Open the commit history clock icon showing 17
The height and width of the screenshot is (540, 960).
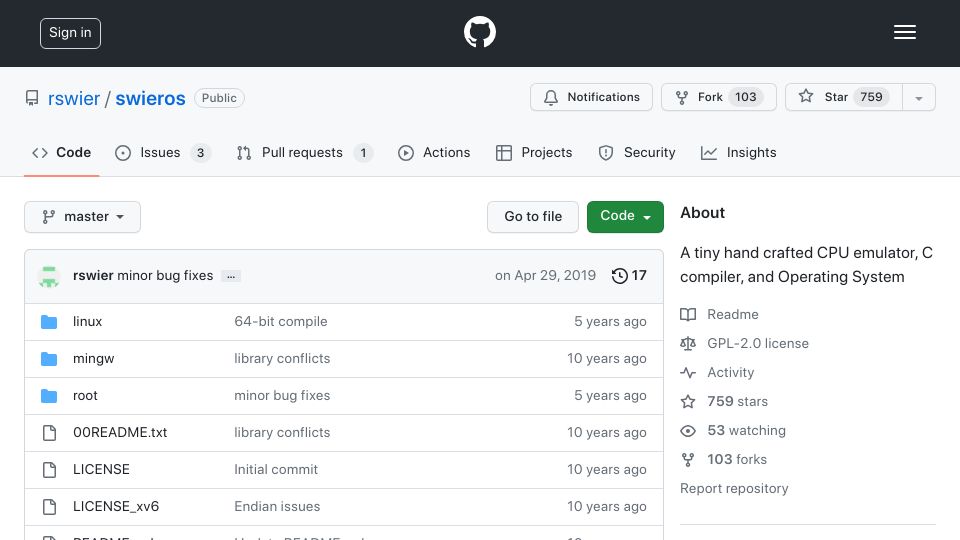point(629,276)
